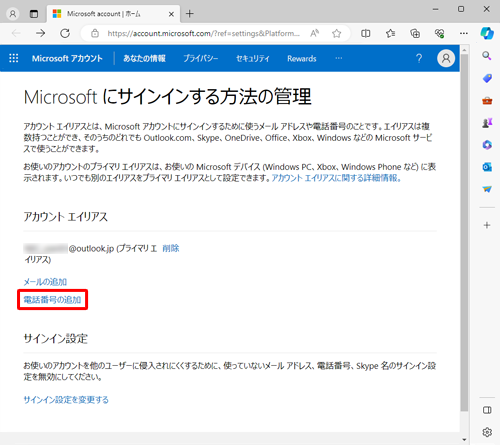This screenshot has width=500, height=445.
Task: Open sidebar Shopping tag icon
Action: point(487,78)
